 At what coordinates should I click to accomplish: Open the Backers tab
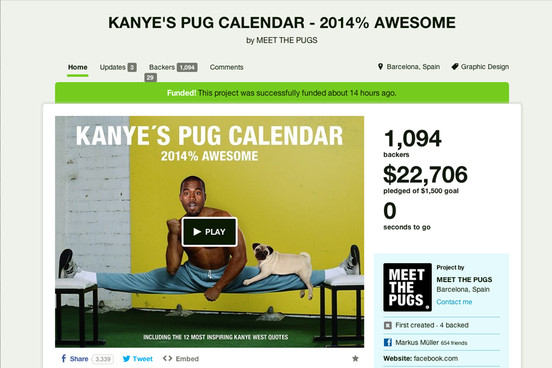pyautogui.click(x=173, y=67)
